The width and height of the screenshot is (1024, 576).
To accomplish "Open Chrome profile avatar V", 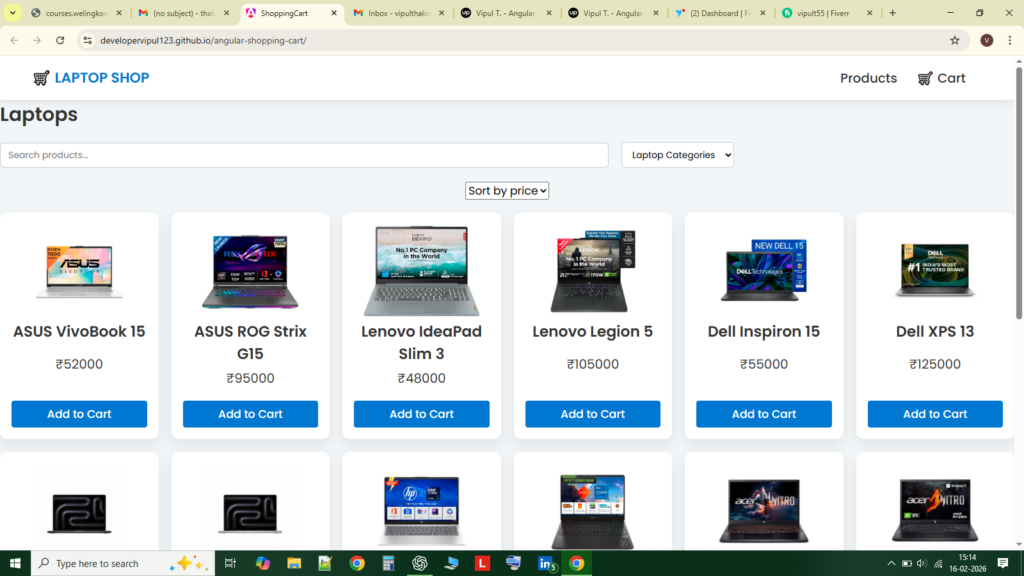I will 987,40.
